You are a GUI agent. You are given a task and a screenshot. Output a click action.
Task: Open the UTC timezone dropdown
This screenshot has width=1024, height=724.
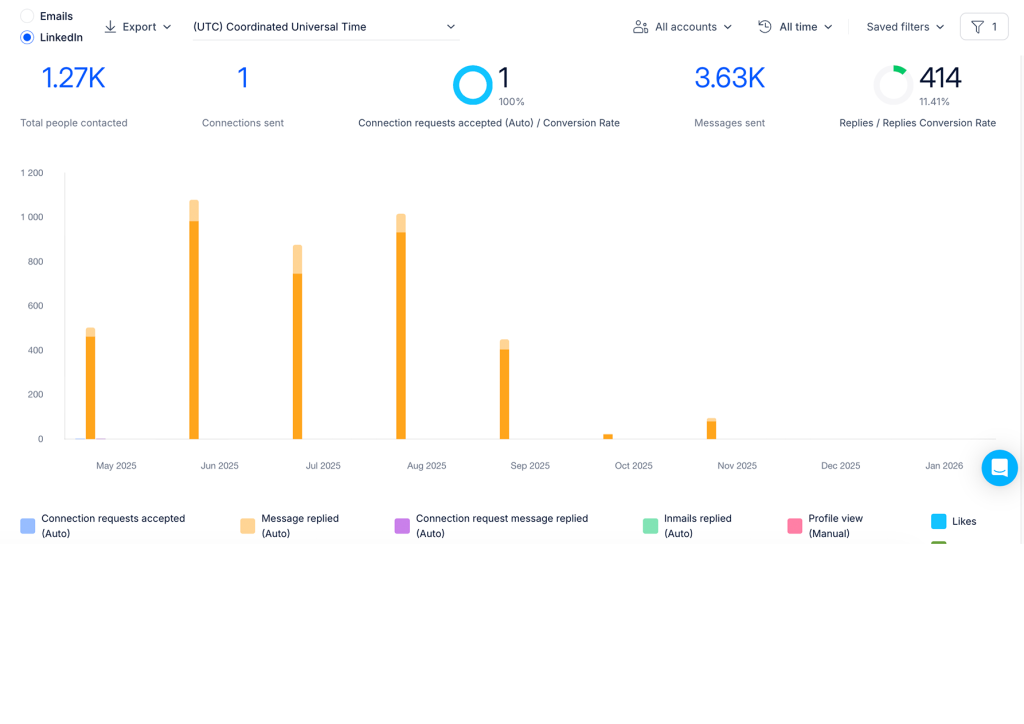tap(325, 27)
